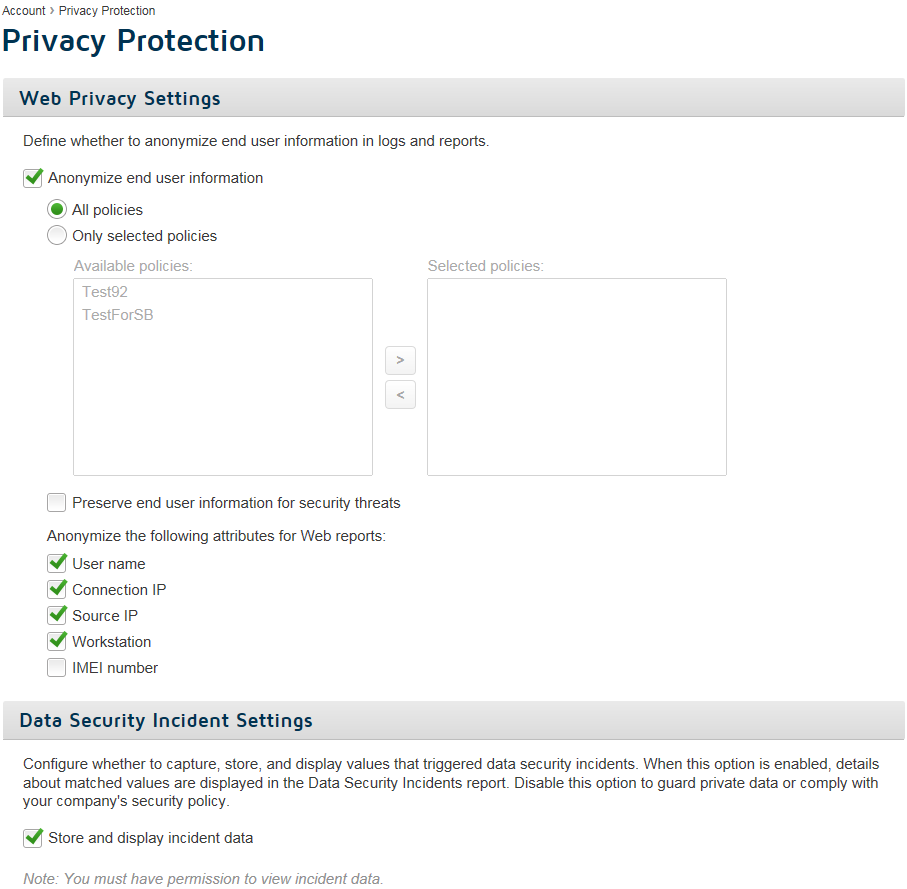
Task: Open the Account breadcrumb link
Action: point(24,10)
